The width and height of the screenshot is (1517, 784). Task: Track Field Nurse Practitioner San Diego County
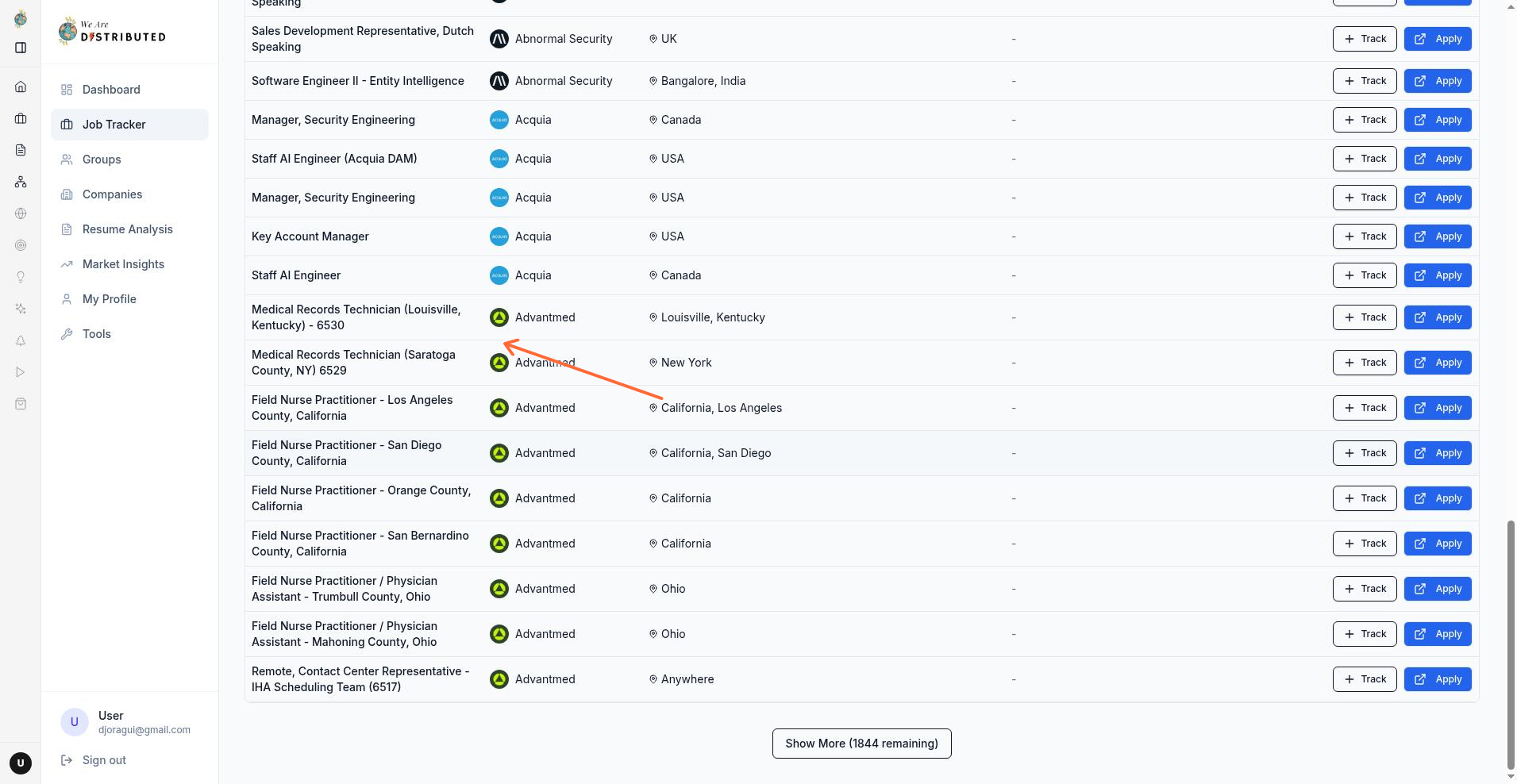[x=1364, y=453]
